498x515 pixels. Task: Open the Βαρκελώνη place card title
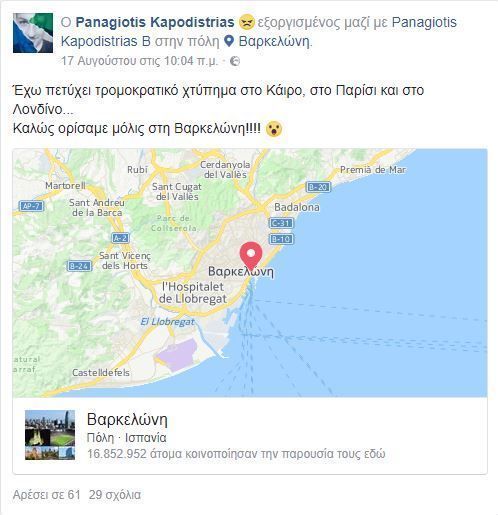click(x=127, y=420)
